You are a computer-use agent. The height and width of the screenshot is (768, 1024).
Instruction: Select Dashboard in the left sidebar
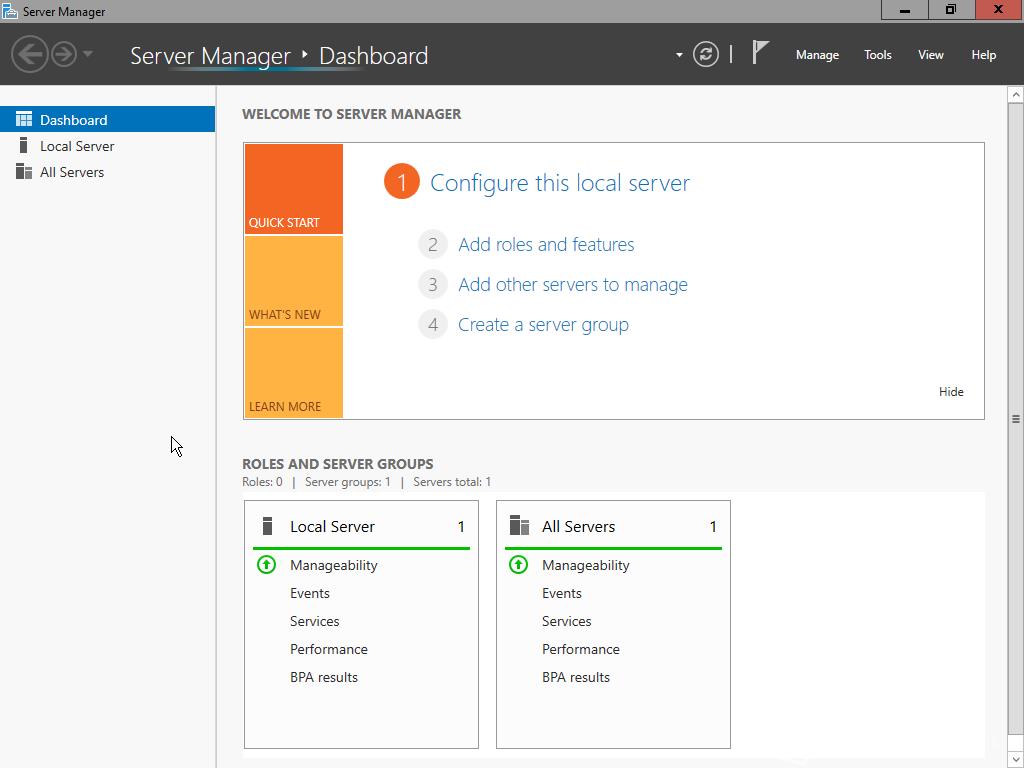(107, 120)
